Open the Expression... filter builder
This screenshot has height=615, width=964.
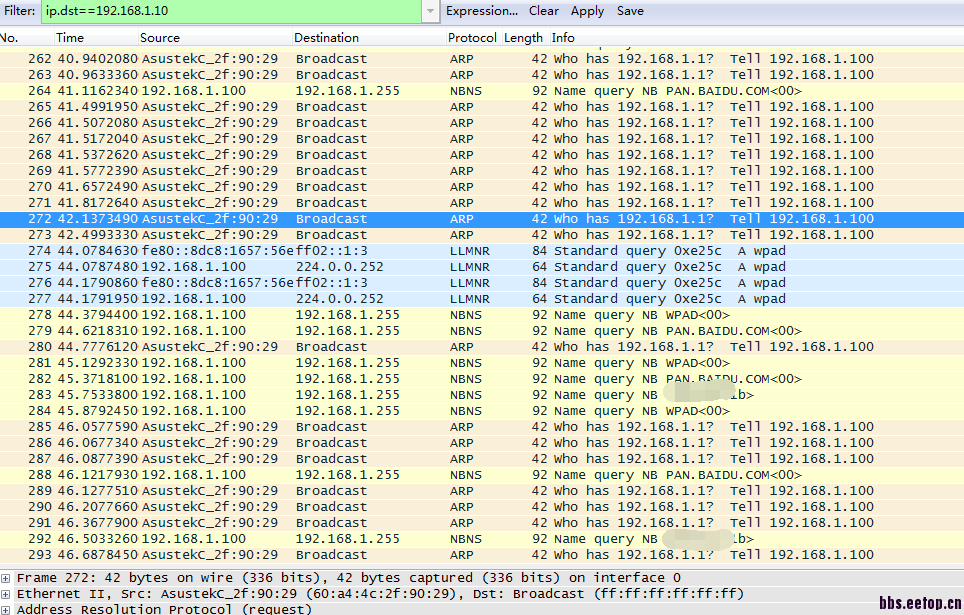pos(481,11)
